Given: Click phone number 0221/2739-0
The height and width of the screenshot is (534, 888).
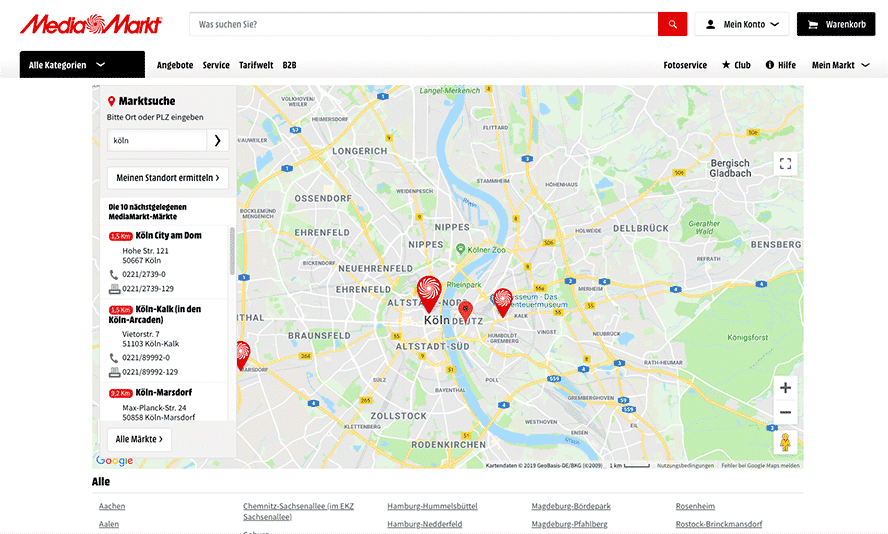Looking at the screenshot, I should [144, 275].
